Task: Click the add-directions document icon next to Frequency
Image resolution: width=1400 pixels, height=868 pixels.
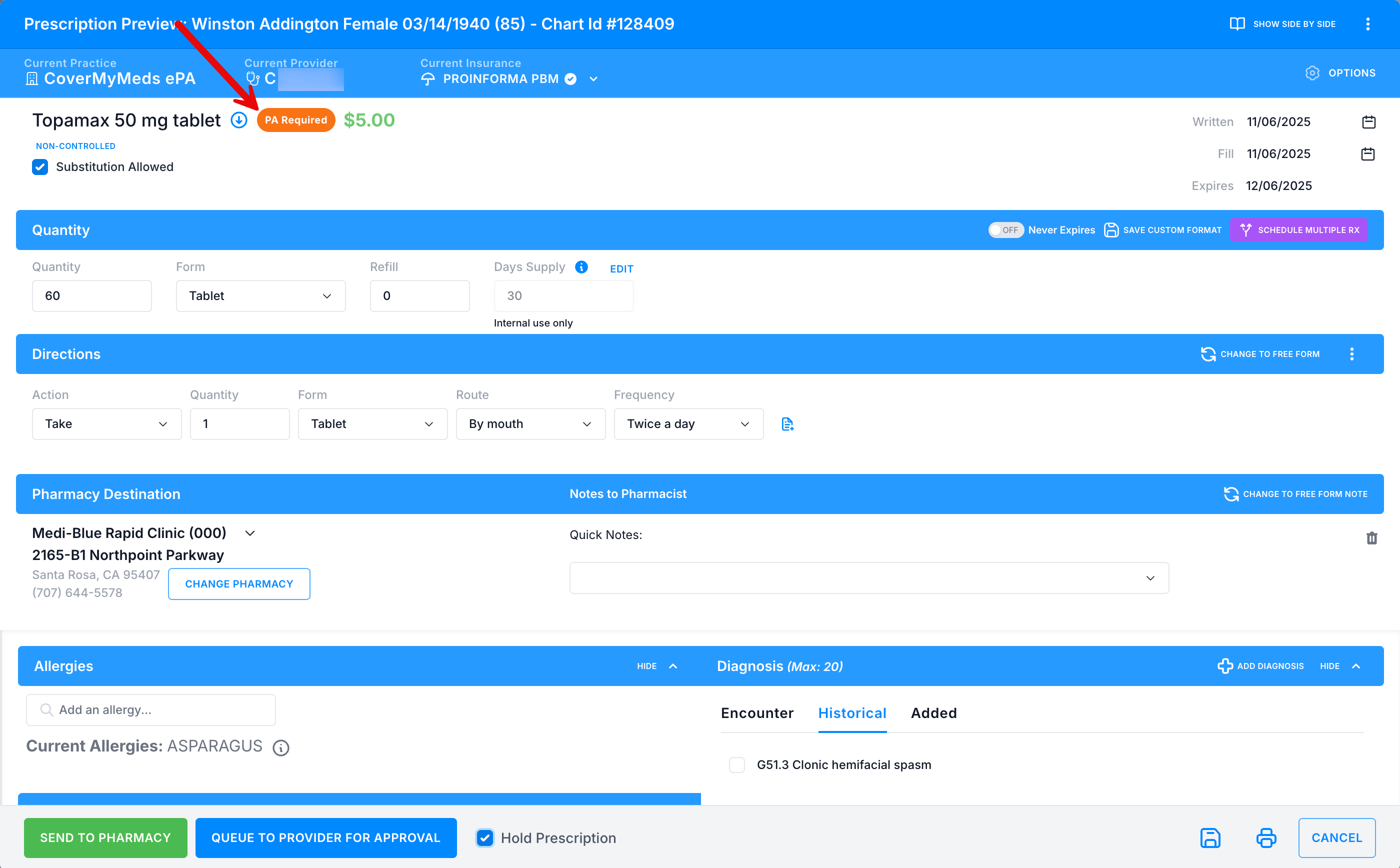Action: coord(787,424)
